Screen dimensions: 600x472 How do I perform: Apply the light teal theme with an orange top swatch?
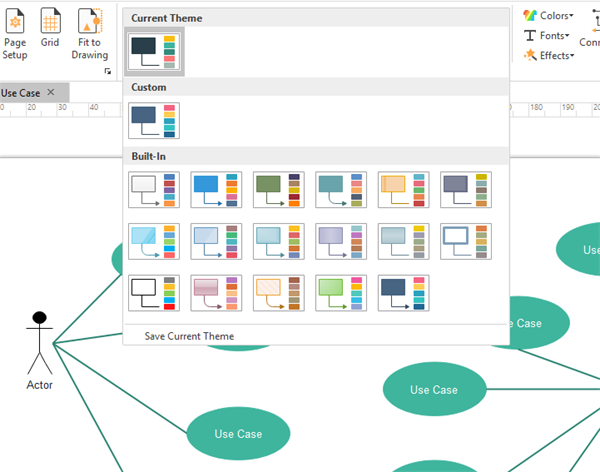coord(279,242)
